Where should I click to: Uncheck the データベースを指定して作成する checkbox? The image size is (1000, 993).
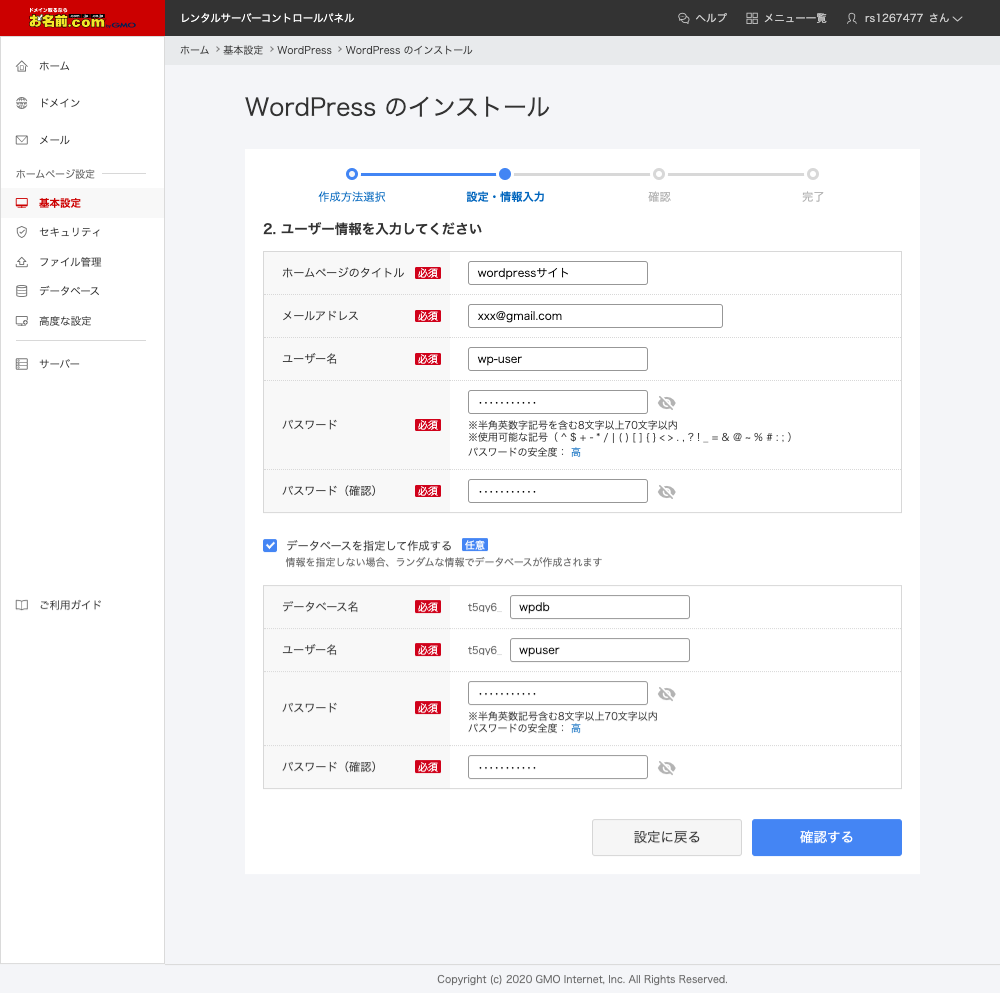(x=270, y=546)
